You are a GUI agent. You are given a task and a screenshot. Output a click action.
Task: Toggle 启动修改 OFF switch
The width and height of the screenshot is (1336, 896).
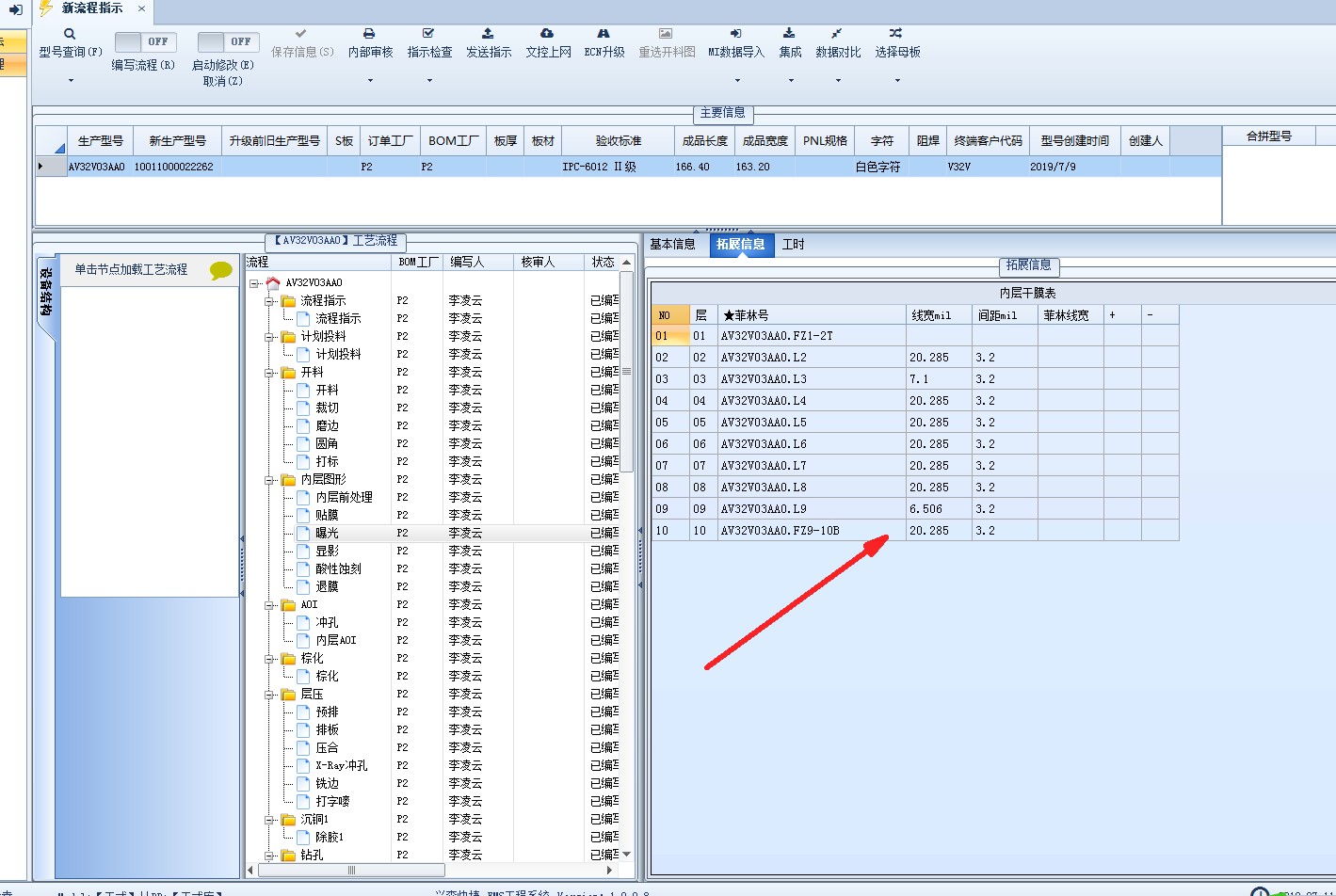tap(228, 41)
